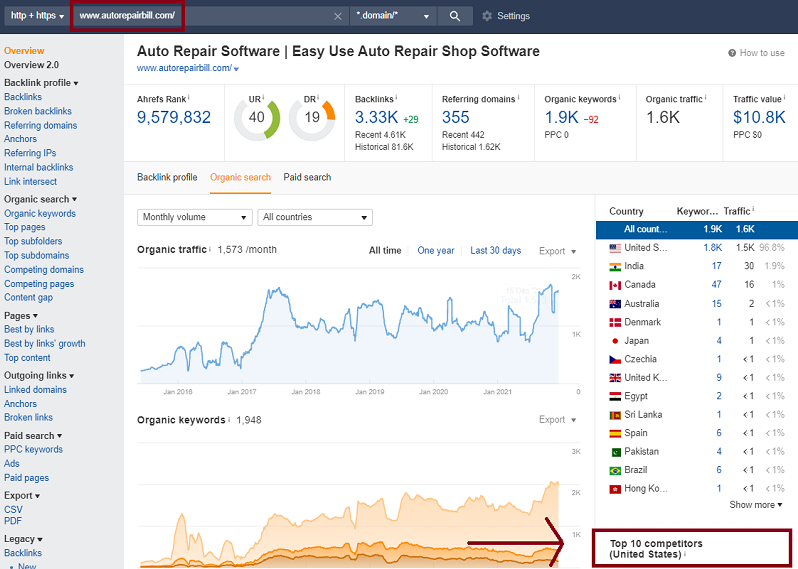Select the All countries table row
This screenshot has width=798, height=569.
[697, 230]
